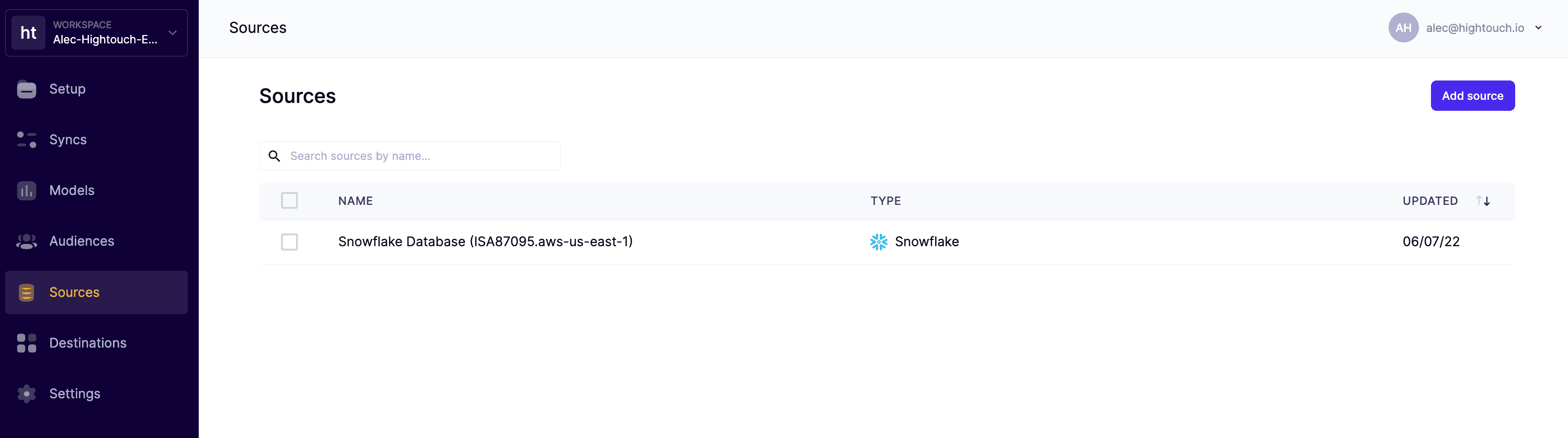
Task: Check the Snowflake Database row checkbox
Action: point(289,242)
